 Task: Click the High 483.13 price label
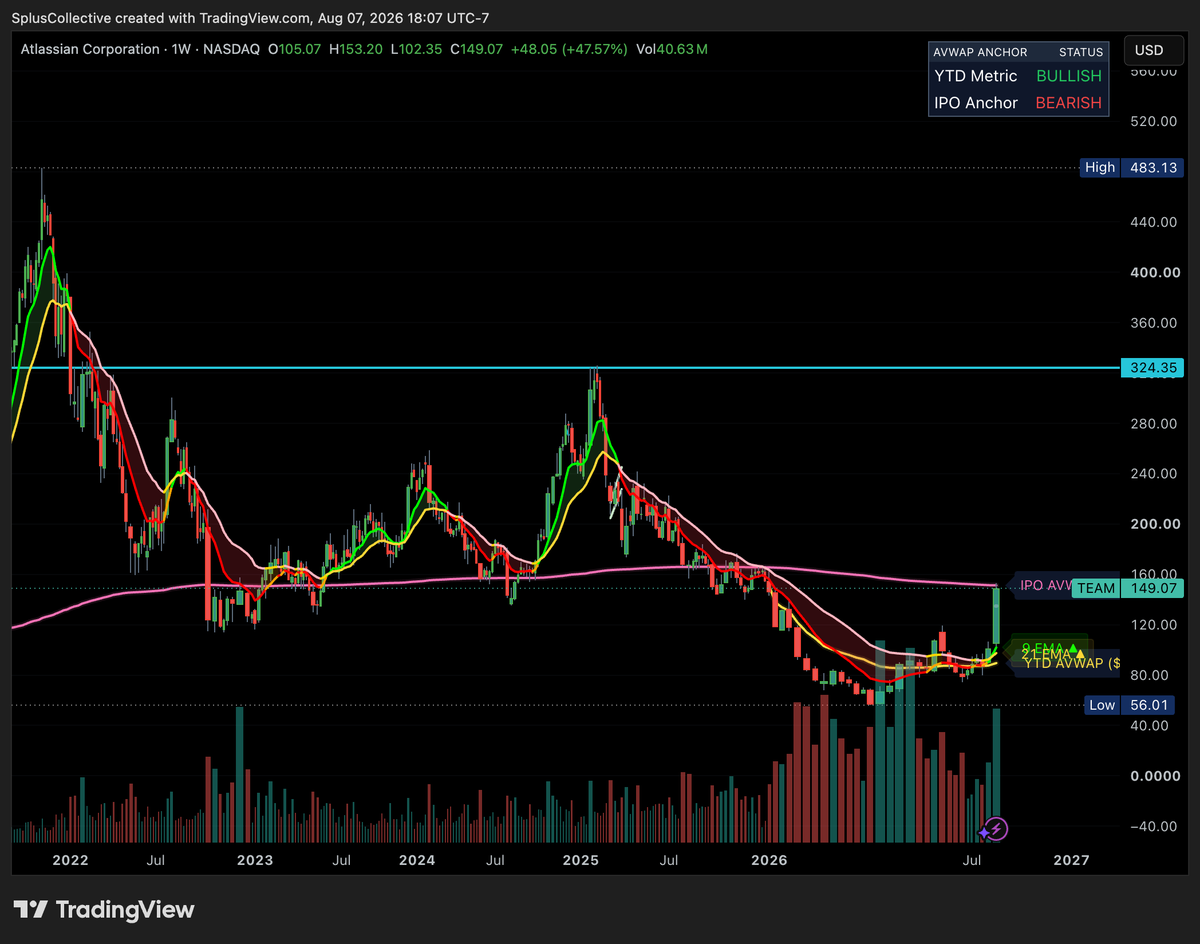tap(1131, 168)
